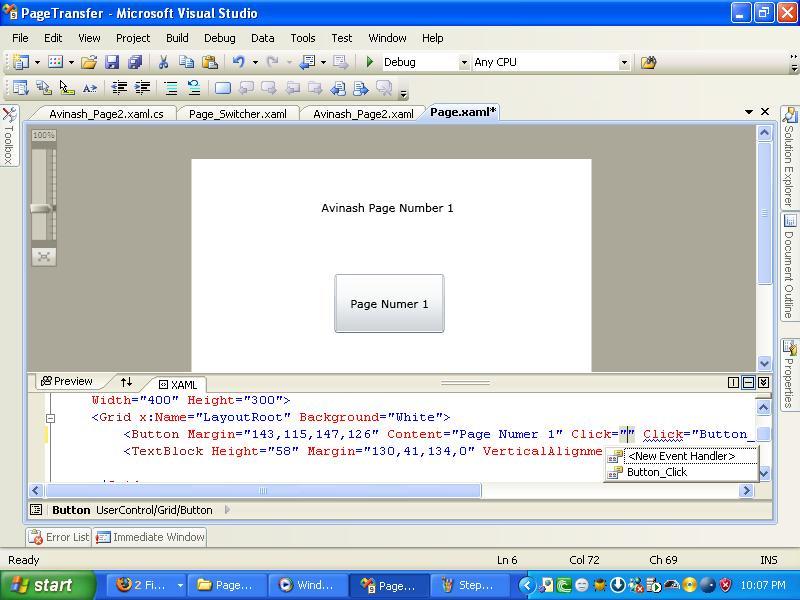Screen dimensions: 800x600
Task: Switch to Page_Switcher.xaml tab
Action: (x=238, y=114)
